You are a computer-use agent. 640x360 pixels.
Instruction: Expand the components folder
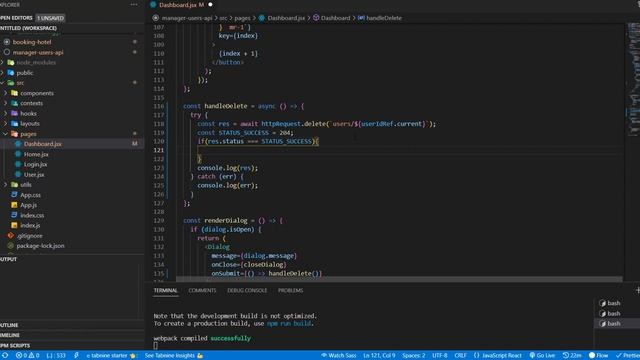(x=37, y=93)
